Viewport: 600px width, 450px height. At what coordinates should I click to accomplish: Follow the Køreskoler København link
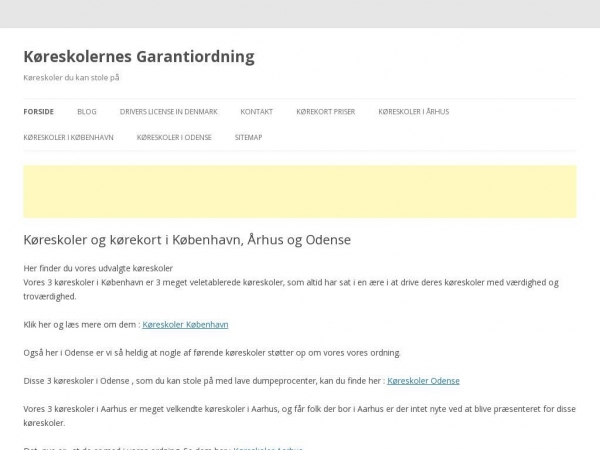[x=185, y=324]
